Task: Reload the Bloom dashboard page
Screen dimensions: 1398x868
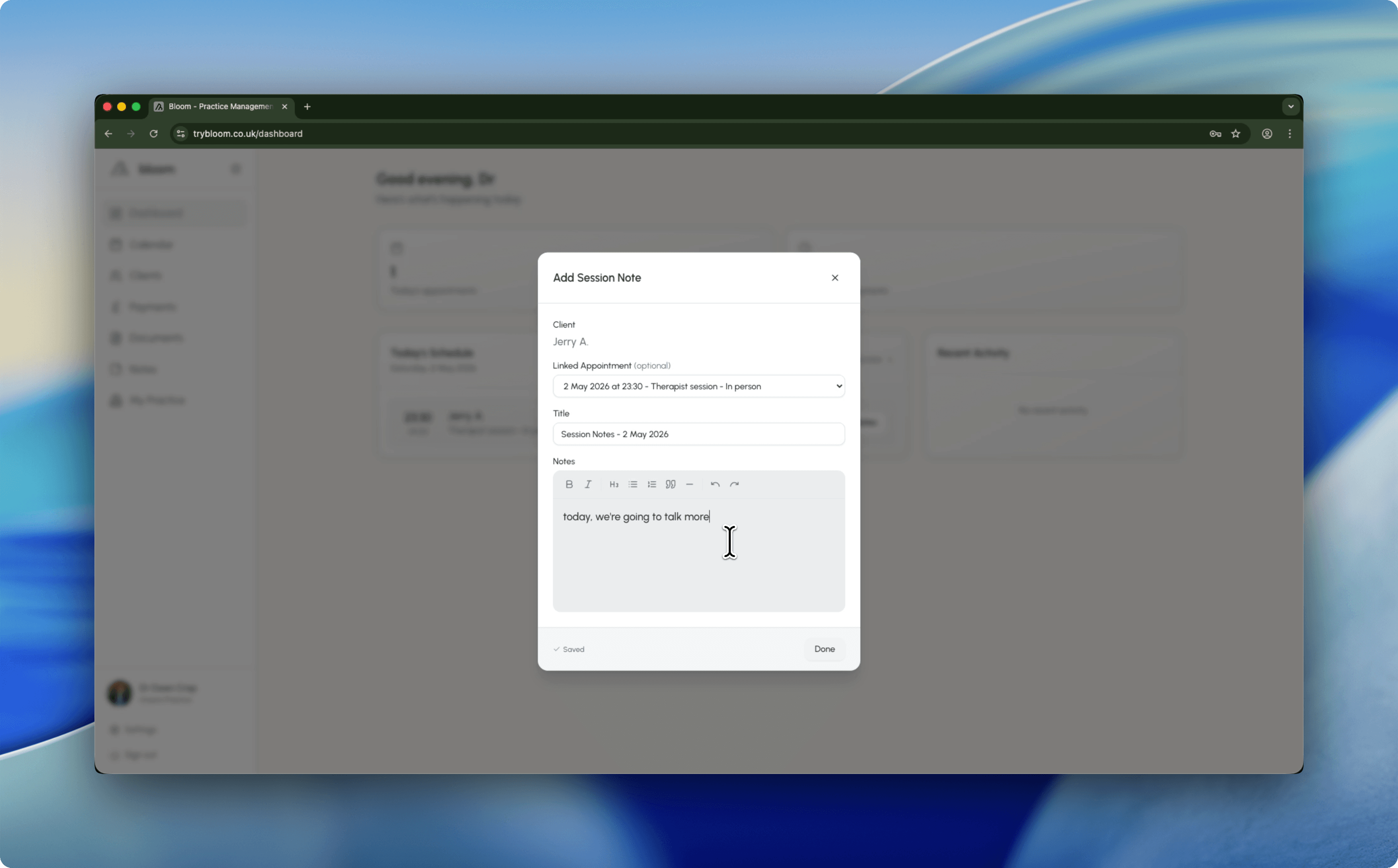Action: [153, 134]
